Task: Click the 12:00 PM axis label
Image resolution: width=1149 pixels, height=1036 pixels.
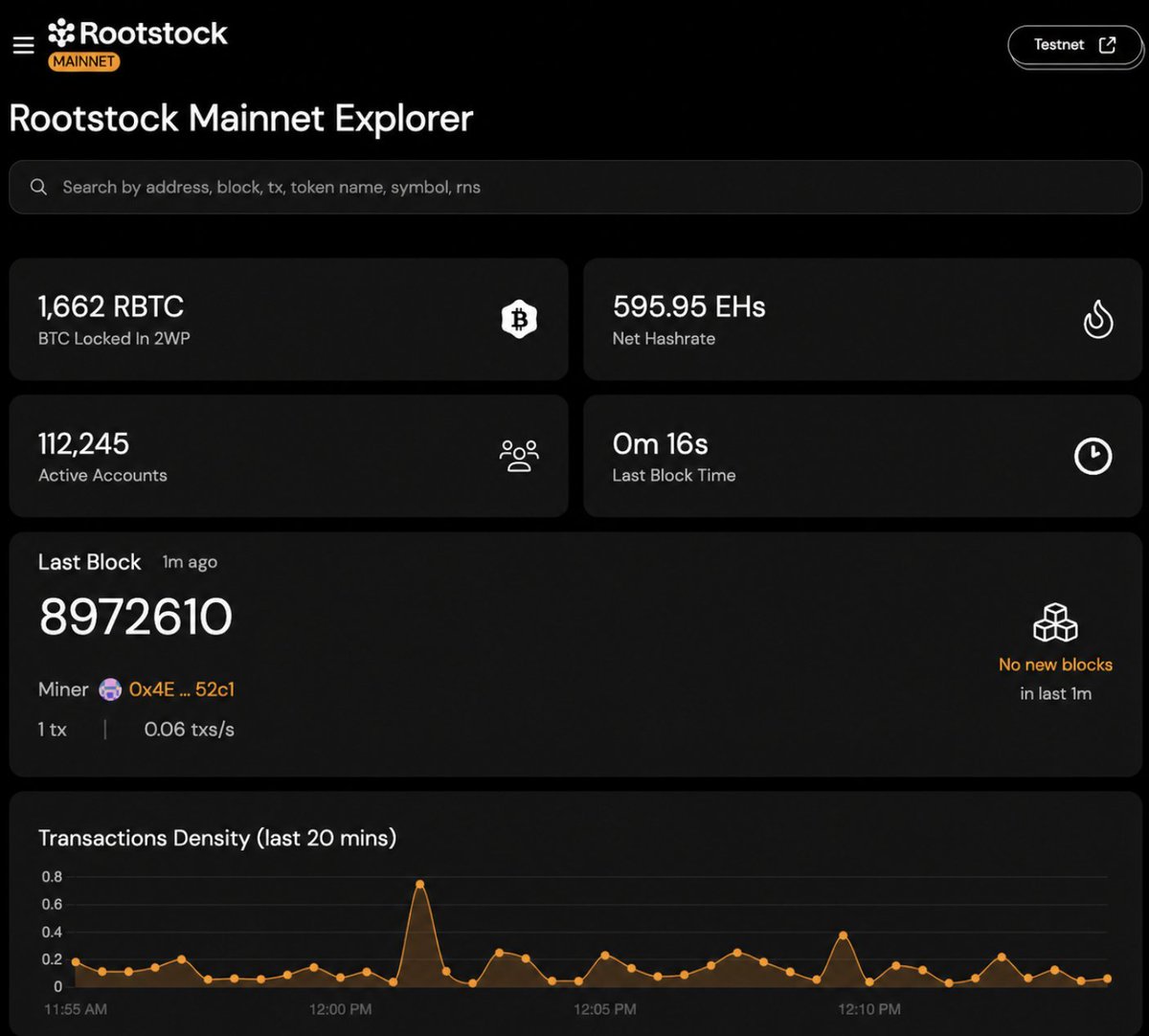Action: pyautogui.click(x=341, y=1009)
